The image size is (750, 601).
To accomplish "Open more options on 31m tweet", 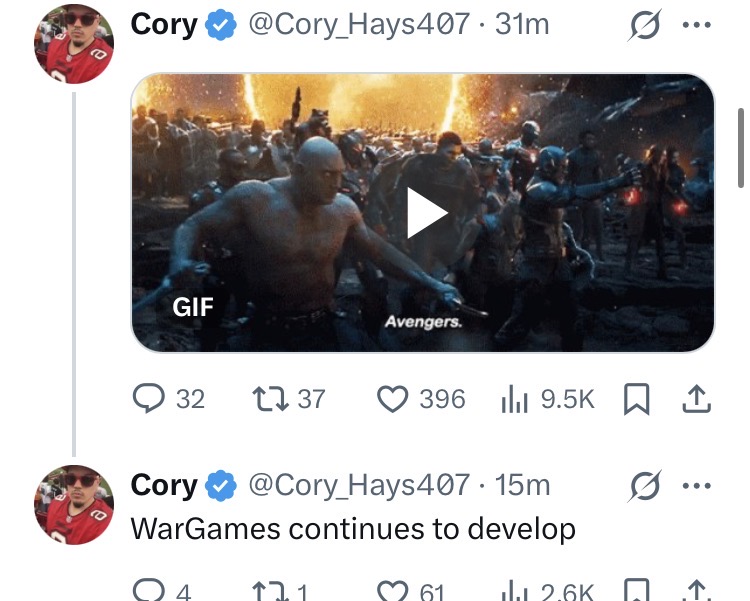I will click(x=696, y=25).
